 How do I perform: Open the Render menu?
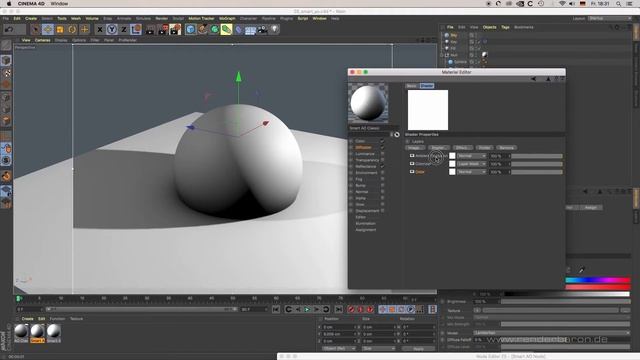click(x=162, y=18)
